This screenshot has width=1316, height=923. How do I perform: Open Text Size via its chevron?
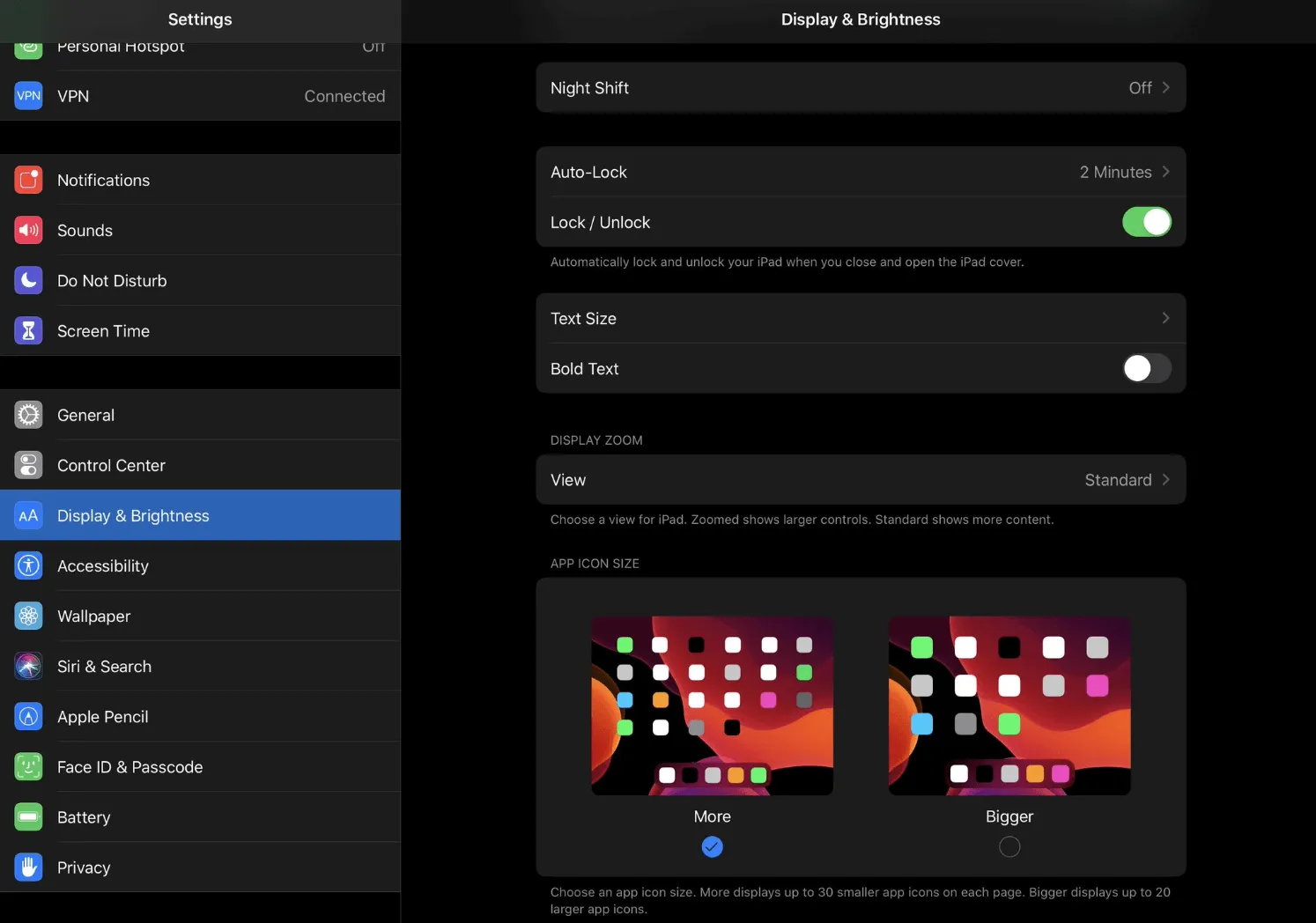(x=1165, y=318)
